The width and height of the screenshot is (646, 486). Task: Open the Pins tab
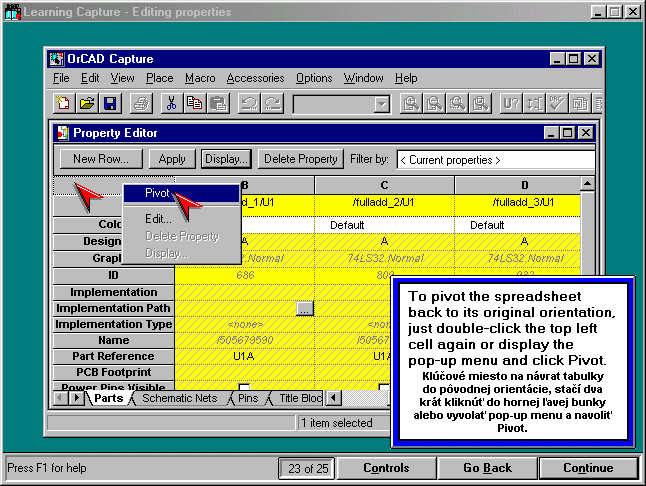coord(247,398)
